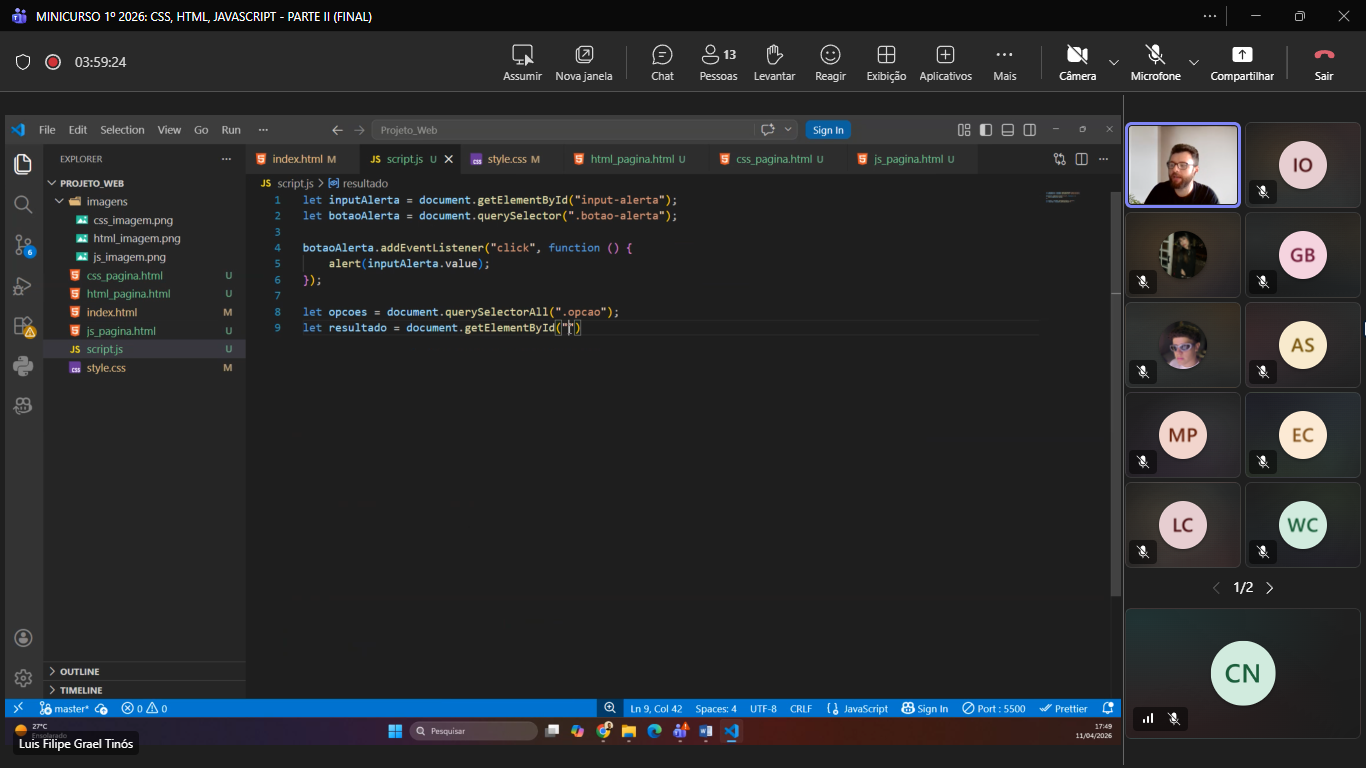The height and width of the screenshot is (768, 1366).
Task: Open the Reagir reactions menu
Action: click(830, 62)
